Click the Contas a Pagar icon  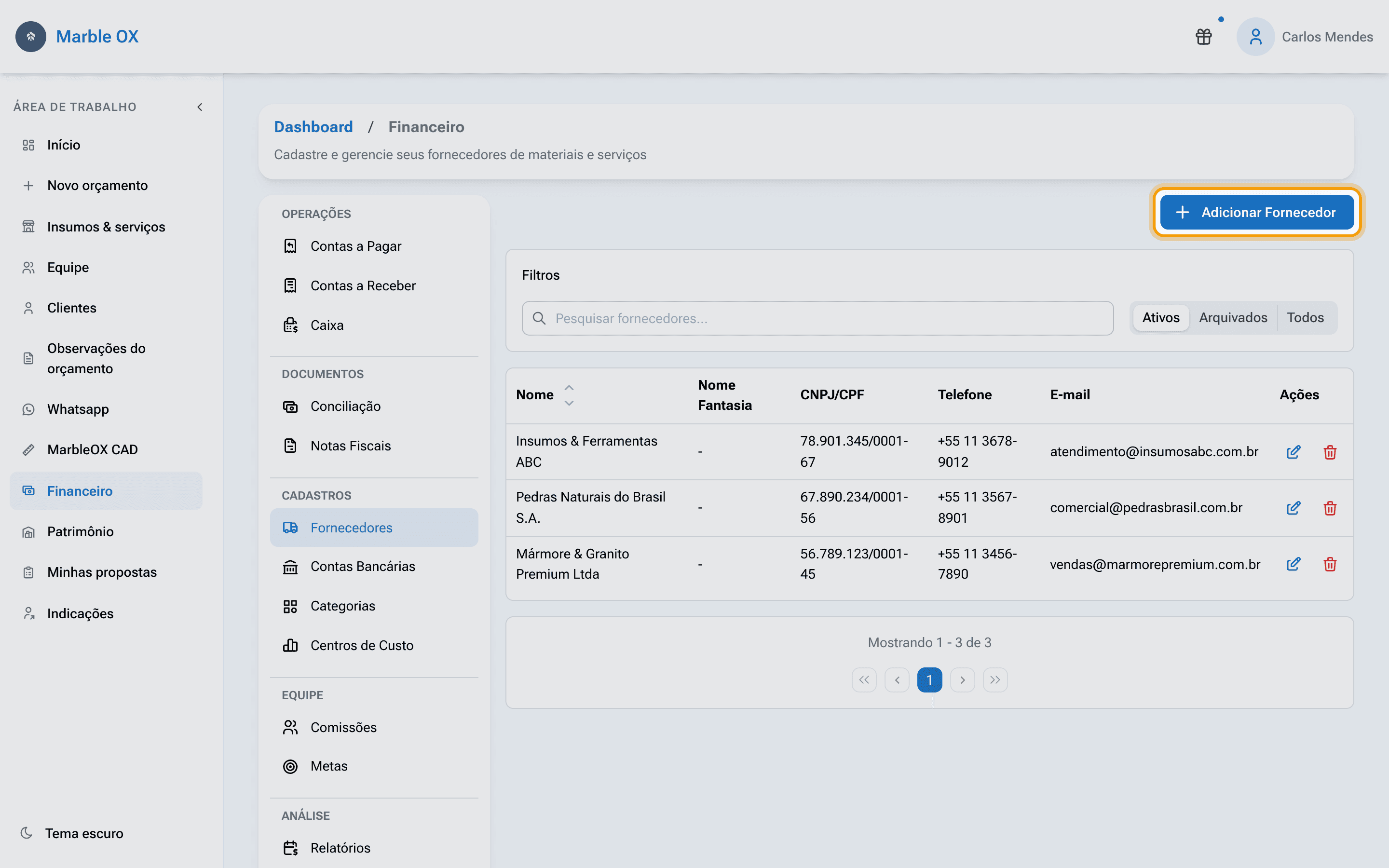pyautogui.click(x=290, y=246)
